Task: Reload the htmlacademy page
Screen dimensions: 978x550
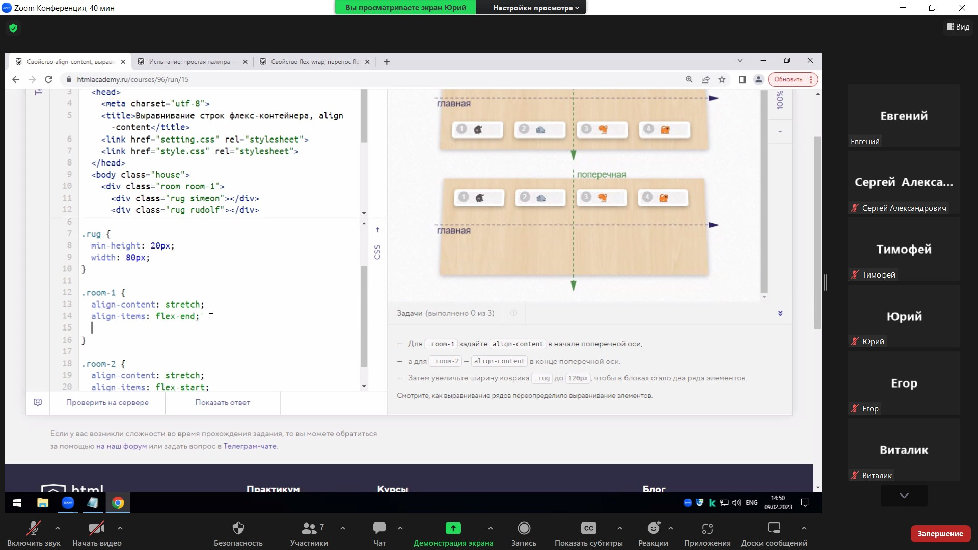Action: (x=48, y=79)
